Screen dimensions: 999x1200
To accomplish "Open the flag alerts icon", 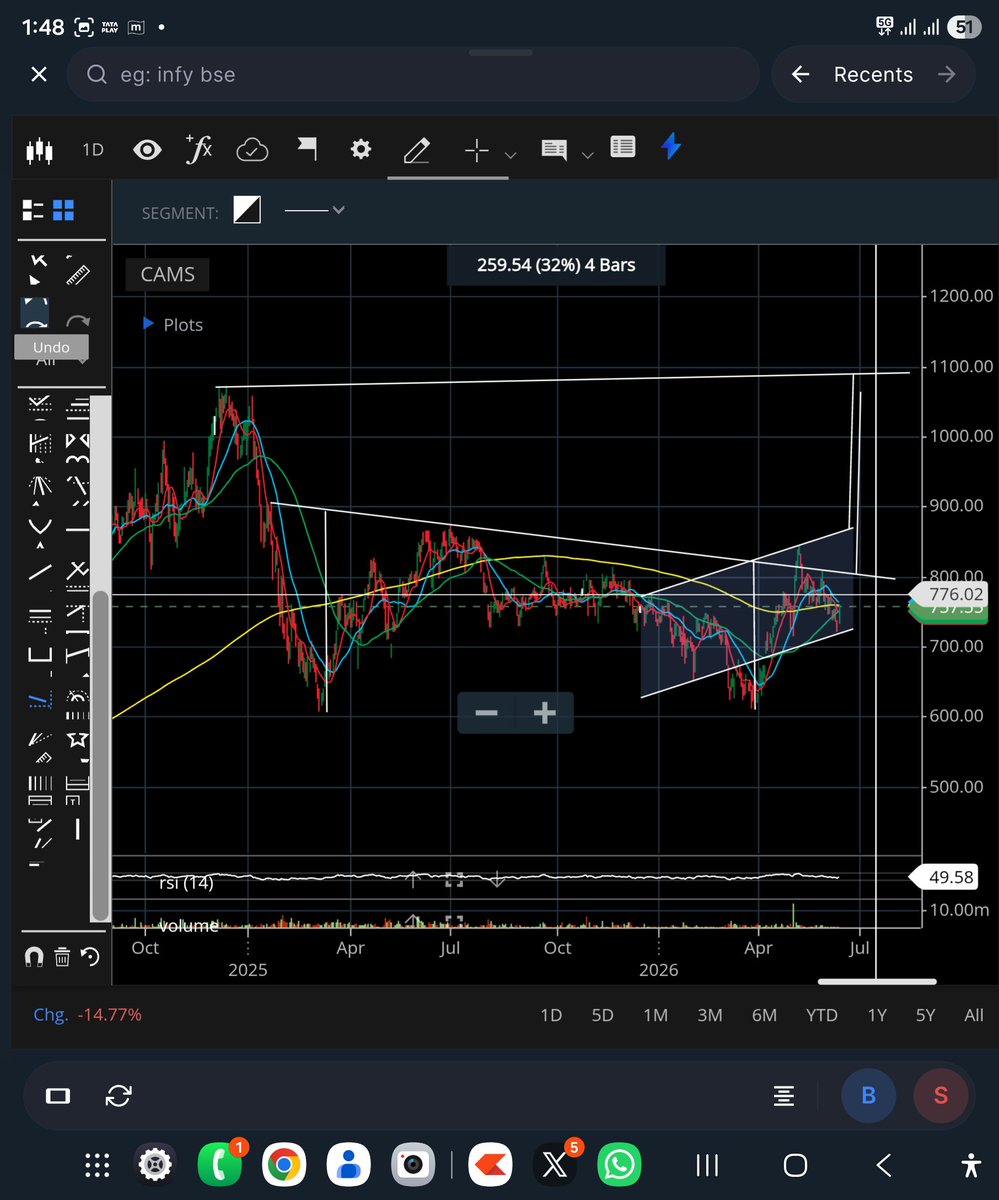I will click(x=307, y=150).
